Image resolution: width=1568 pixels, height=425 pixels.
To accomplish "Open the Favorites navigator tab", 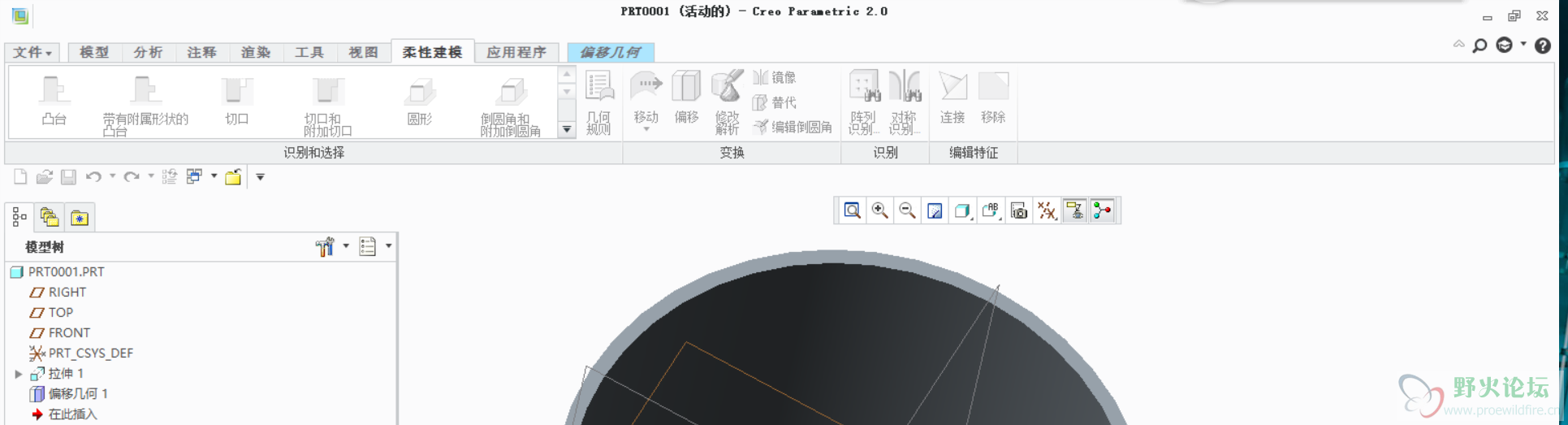I will pos(80,217).
